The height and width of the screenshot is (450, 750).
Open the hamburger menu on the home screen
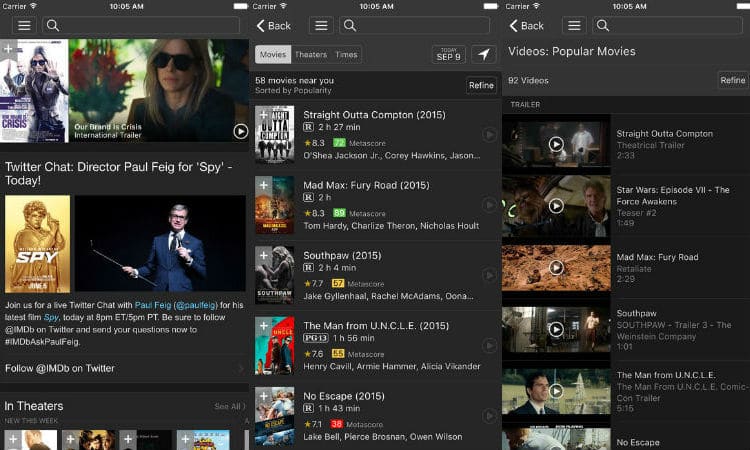tap(24, 25)
